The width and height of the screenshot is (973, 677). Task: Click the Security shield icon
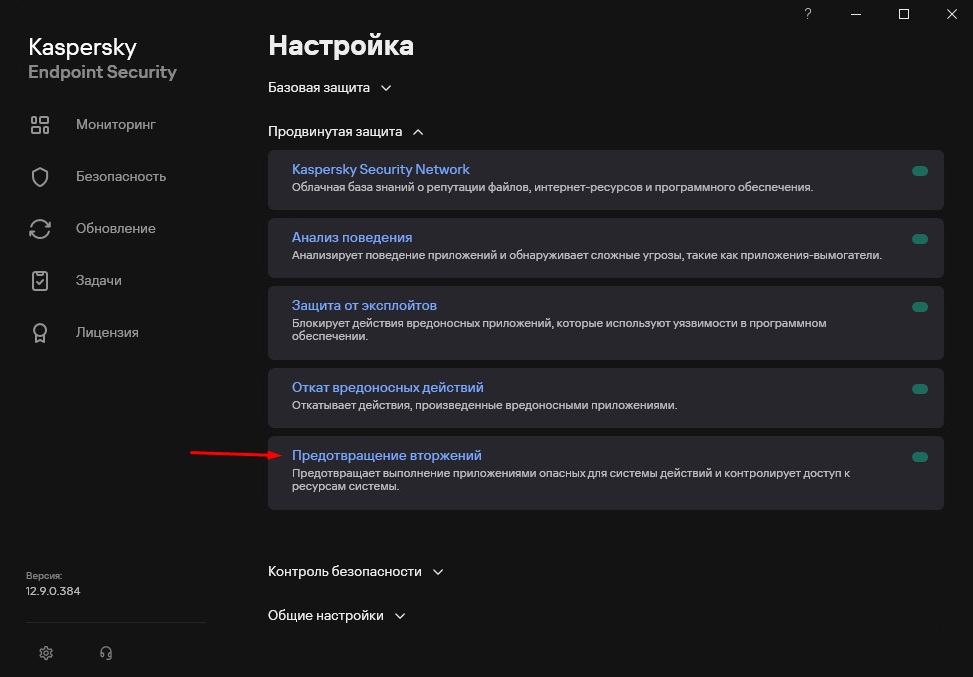pos(40,177)
